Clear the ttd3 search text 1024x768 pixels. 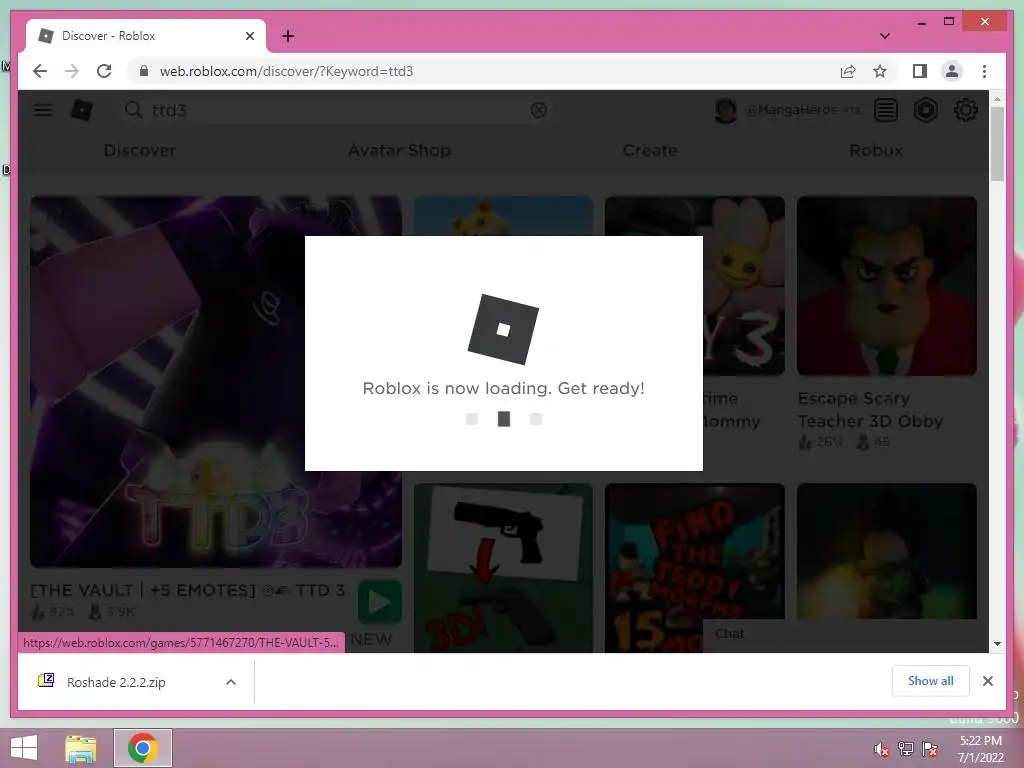[x=539, y=110]
